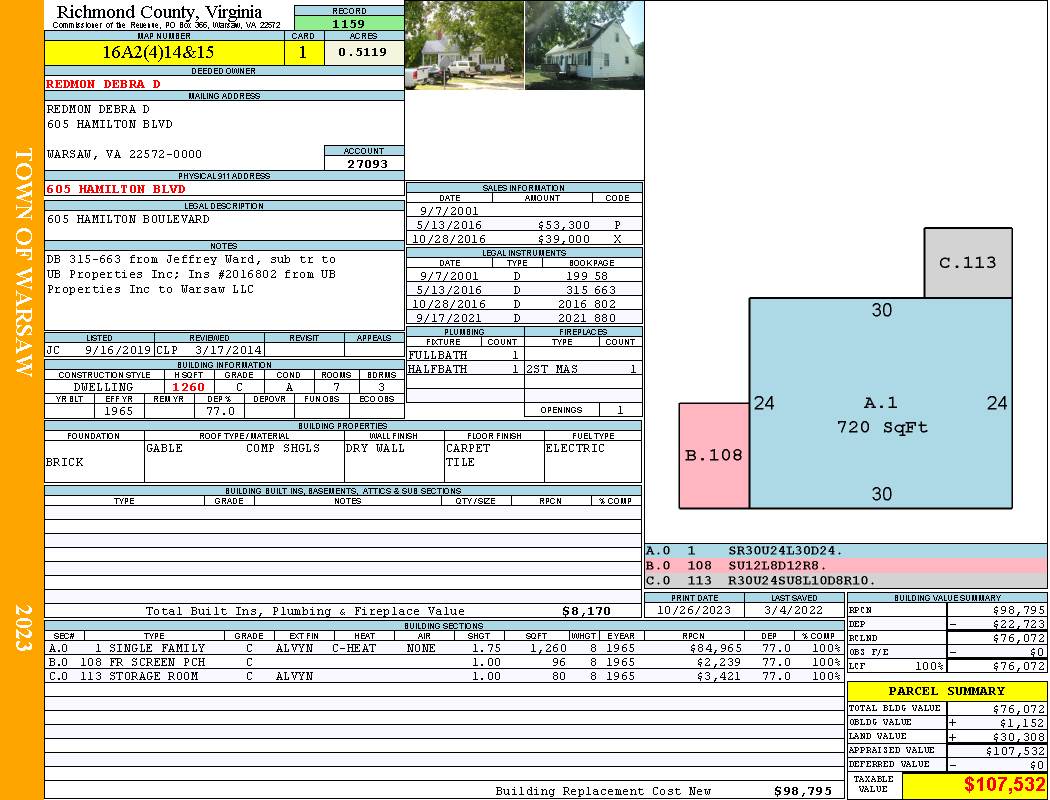Click the acres value 0.5119

[362, 53]
